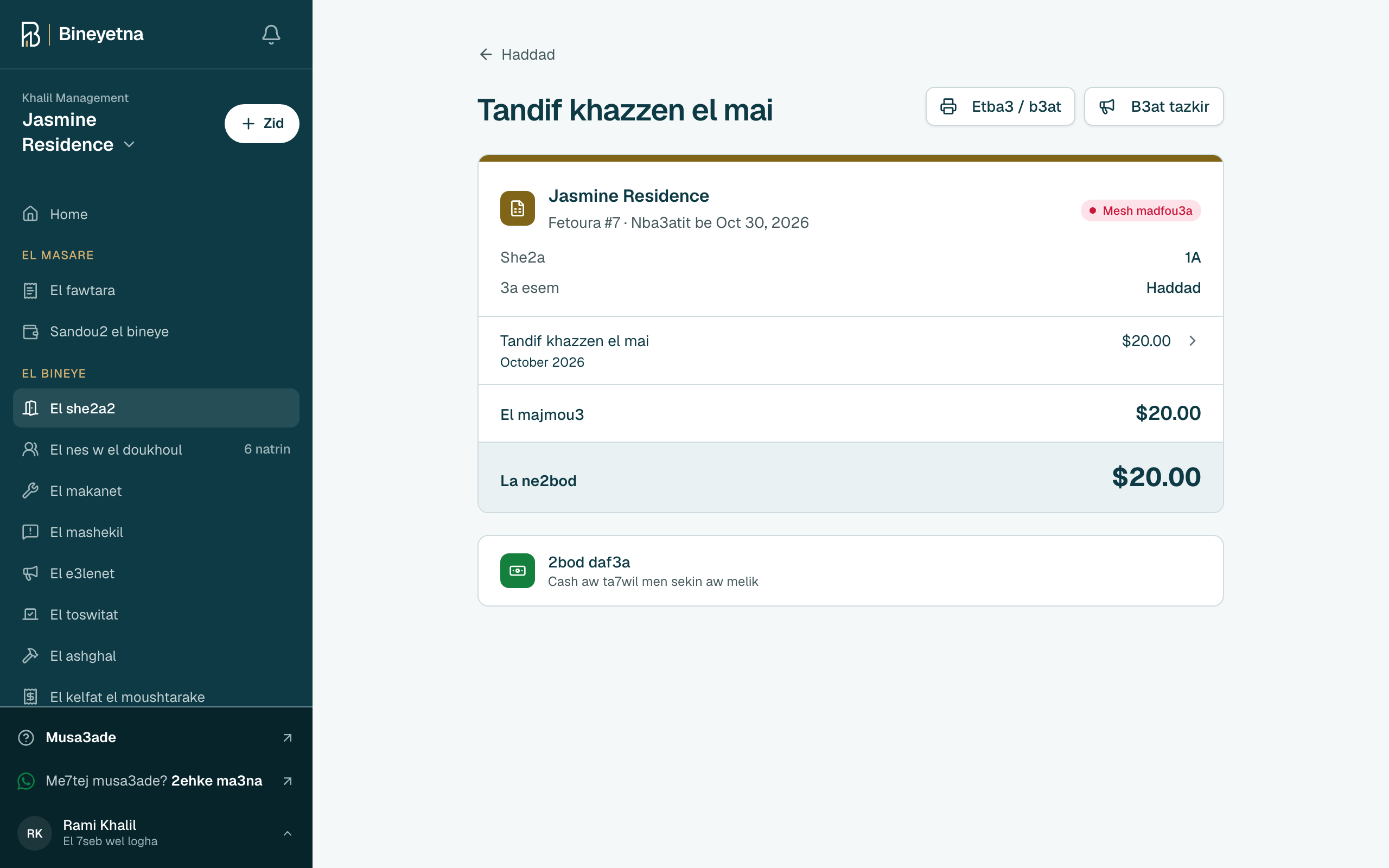The height and width of the screenshot is (868, 1389).
Task: Click the El mashekil alert icon
Action: click(x=30, y=532)
